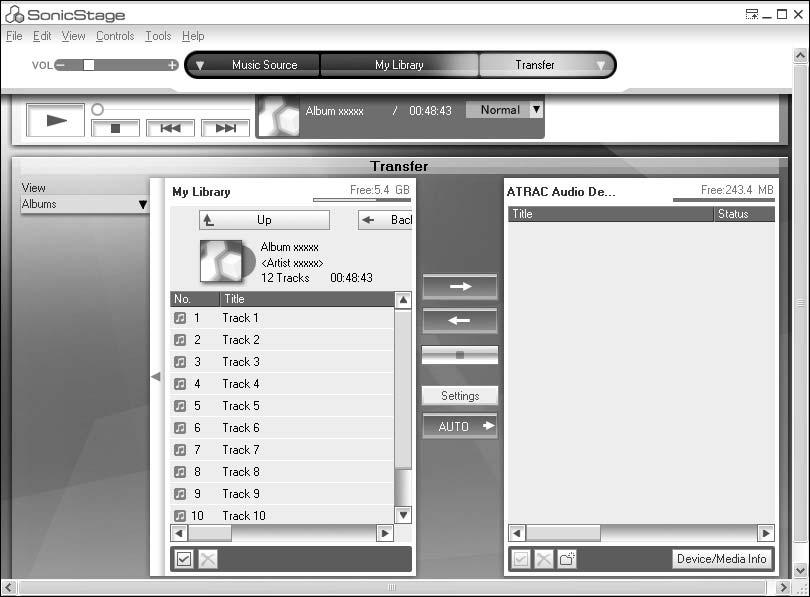Click the music note icon of Track 4

pos(180,384)
